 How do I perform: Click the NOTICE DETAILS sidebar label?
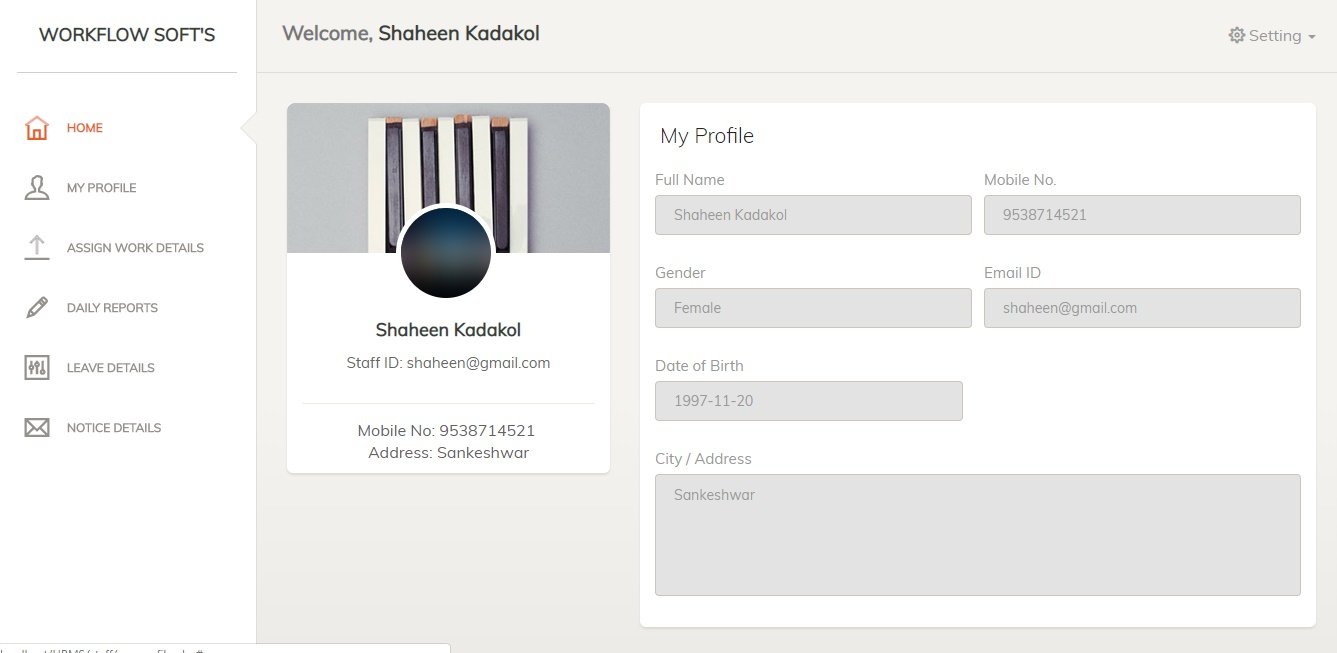click(114, 428)
